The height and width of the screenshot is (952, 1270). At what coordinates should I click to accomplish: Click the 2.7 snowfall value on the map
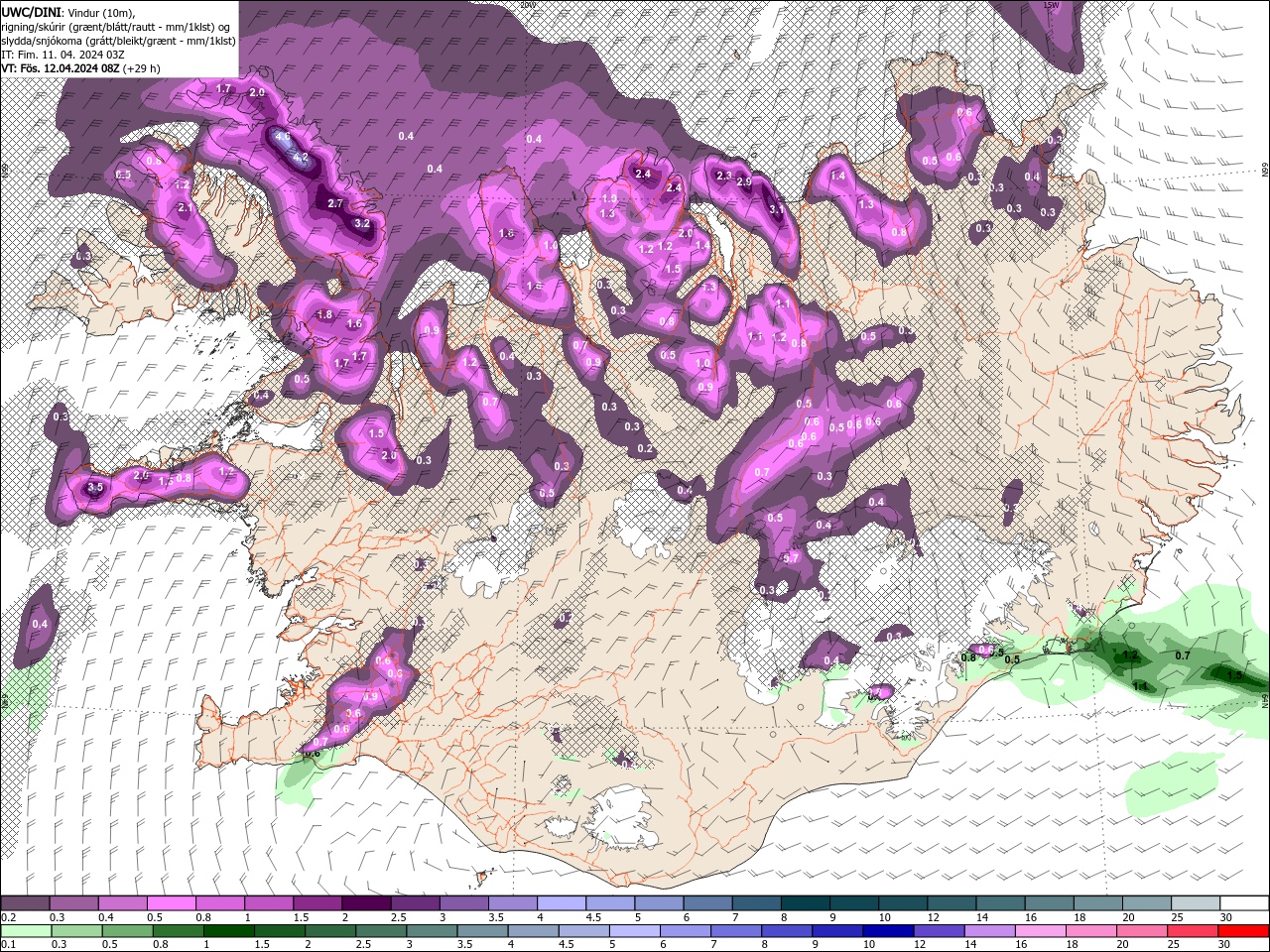(x=334, y=203)
